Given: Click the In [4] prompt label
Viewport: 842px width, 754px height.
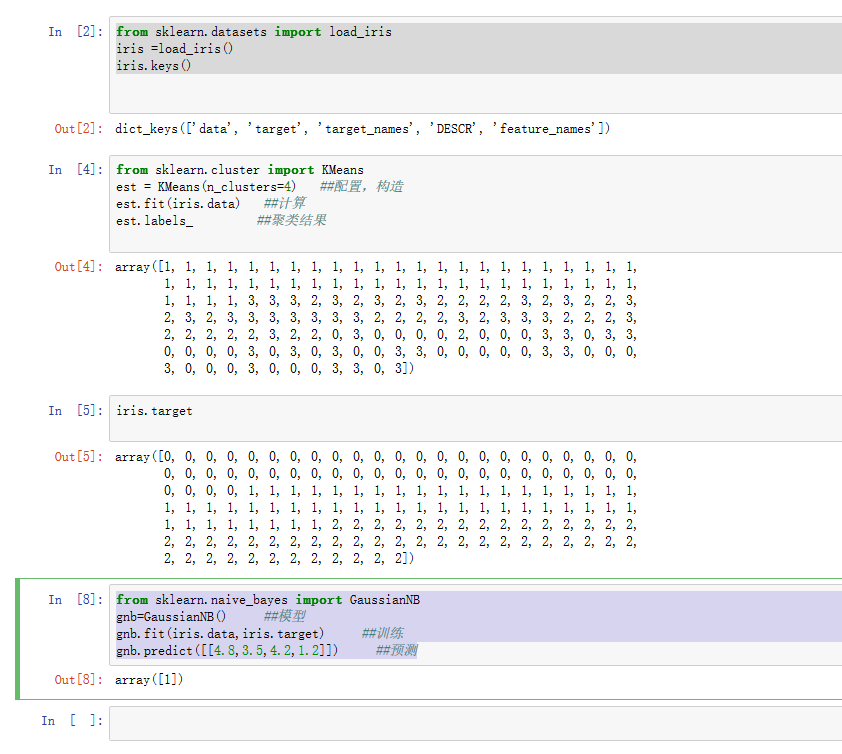Looking at the screenshot, I should (74, 170).
